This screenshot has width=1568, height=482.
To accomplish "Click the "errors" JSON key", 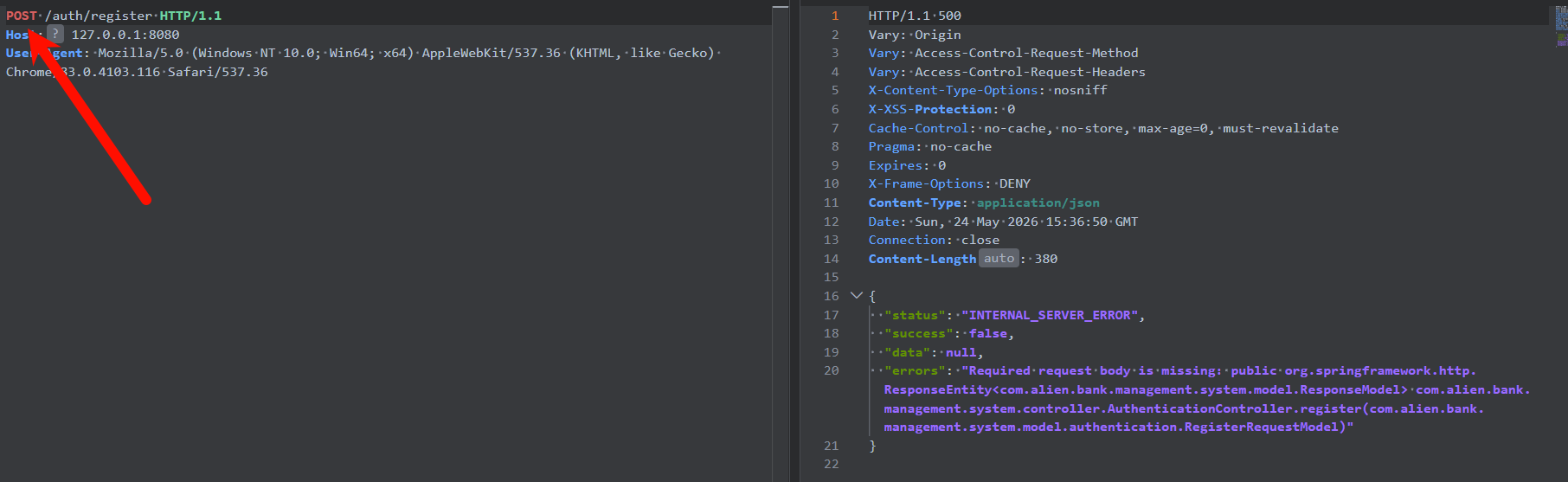I will 915,370.
